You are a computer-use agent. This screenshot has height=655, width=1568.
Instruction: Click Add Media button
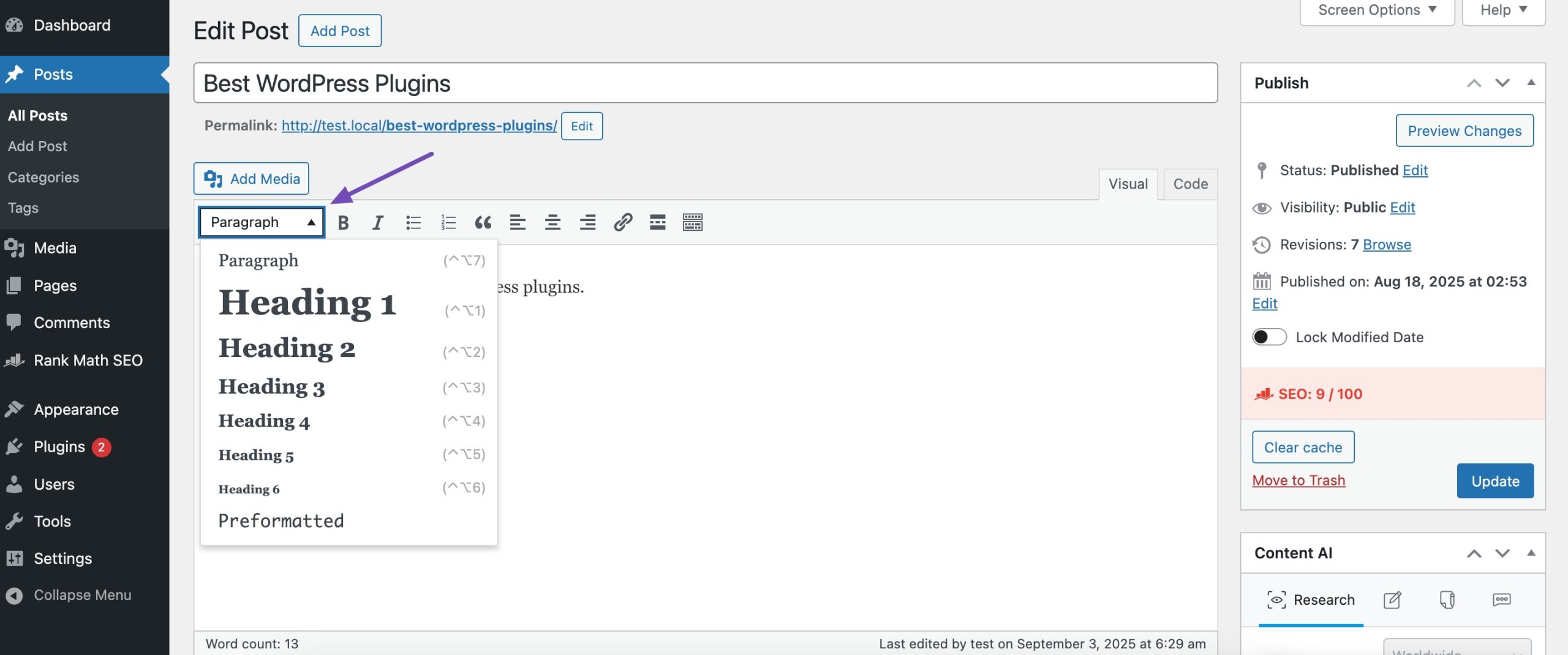coord(251,179)
